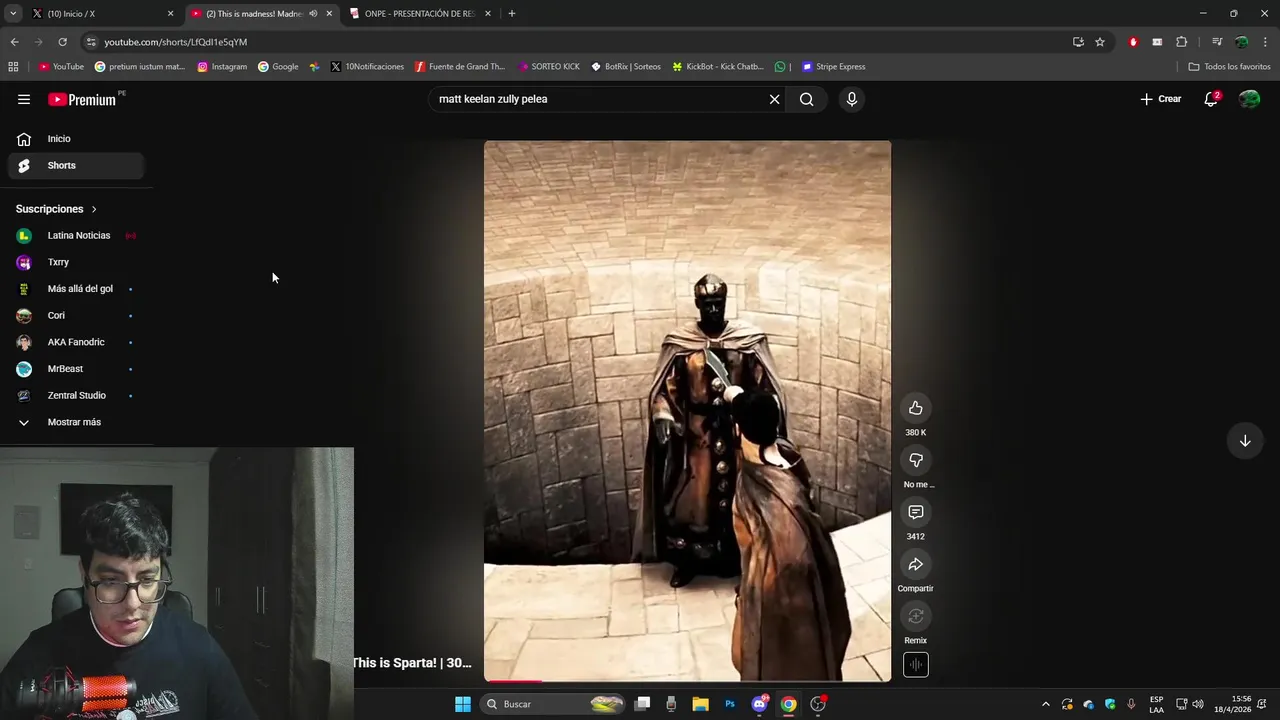Dislike the Short with thumbs down
Screen dimensions: 1280x720
click(915, 460)
